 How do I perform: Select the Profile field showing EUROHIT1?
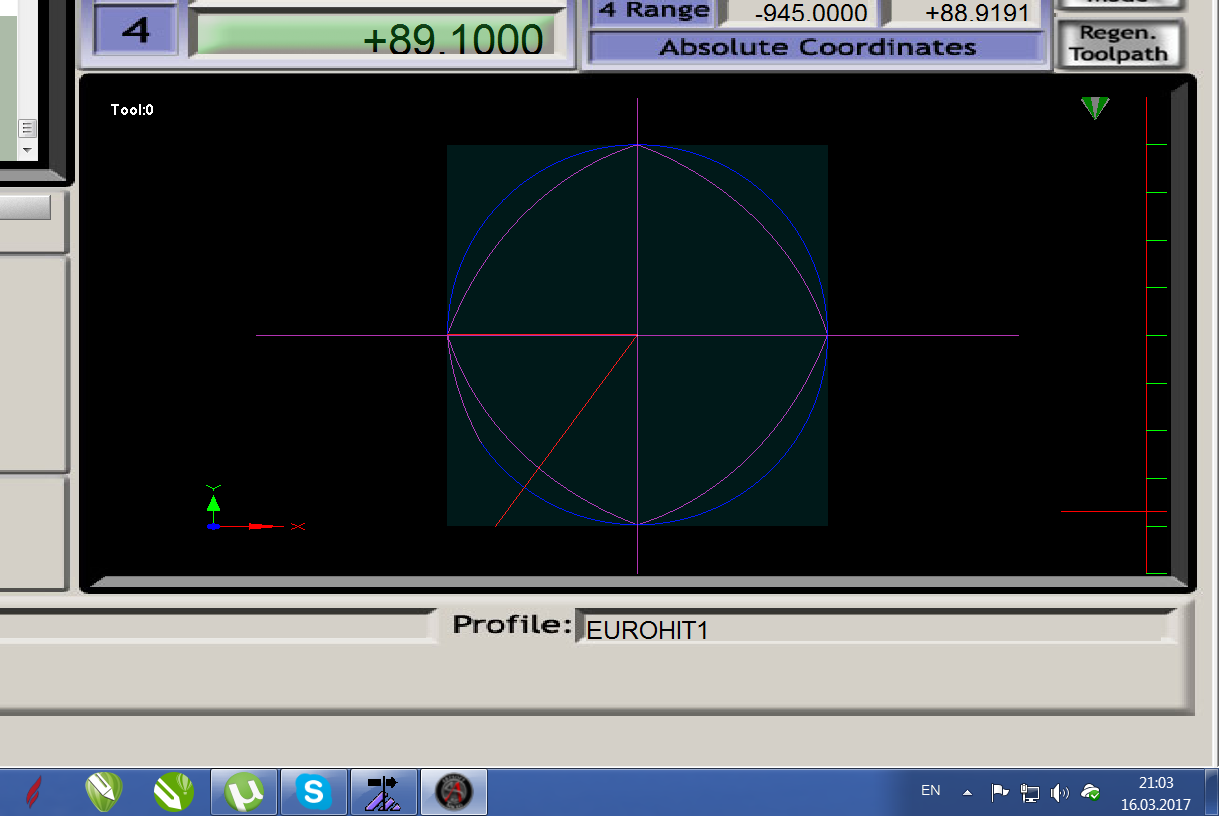click(876, 629)
